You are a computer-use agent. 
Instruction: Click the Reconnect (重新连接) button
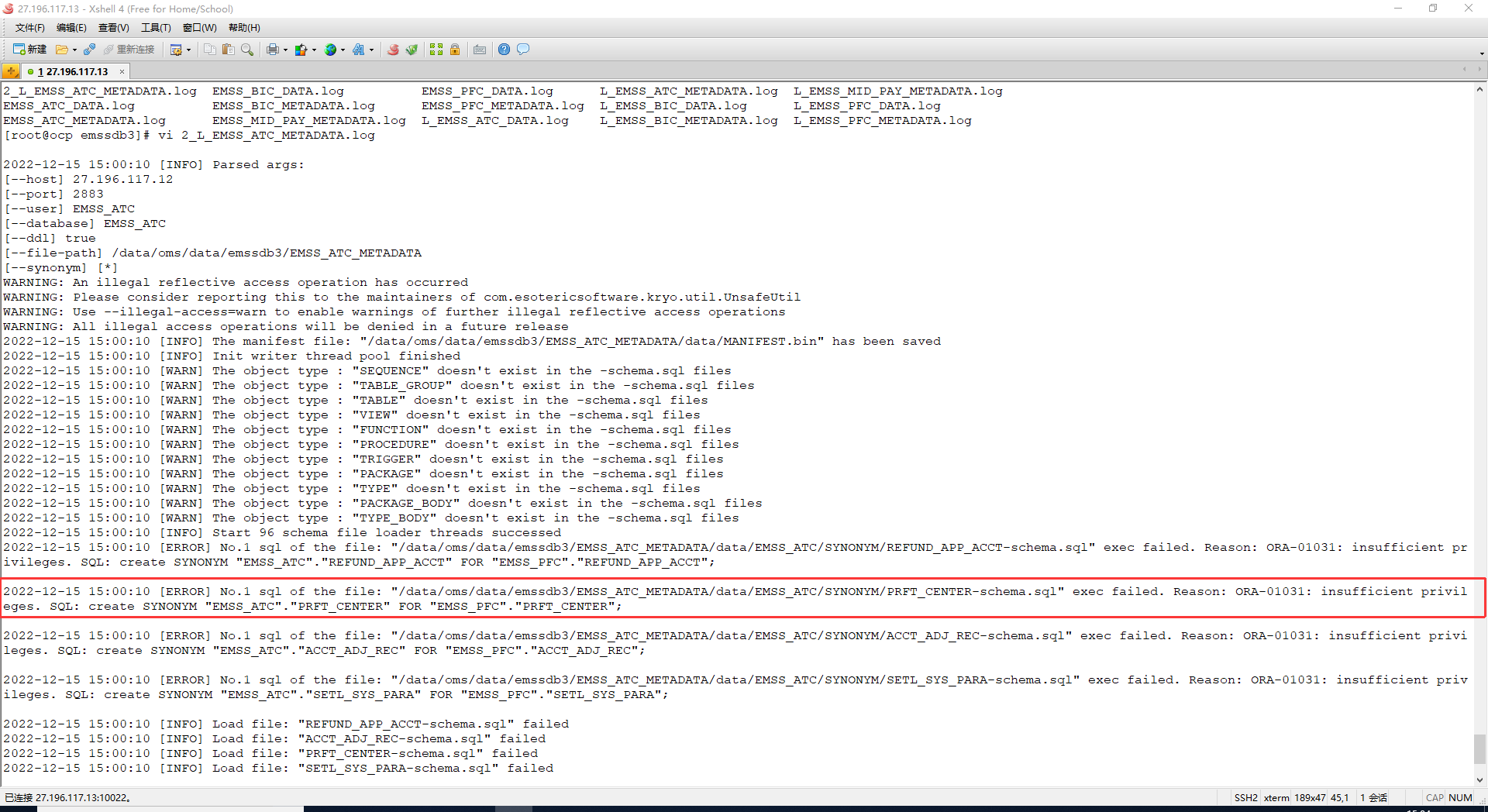129,50
